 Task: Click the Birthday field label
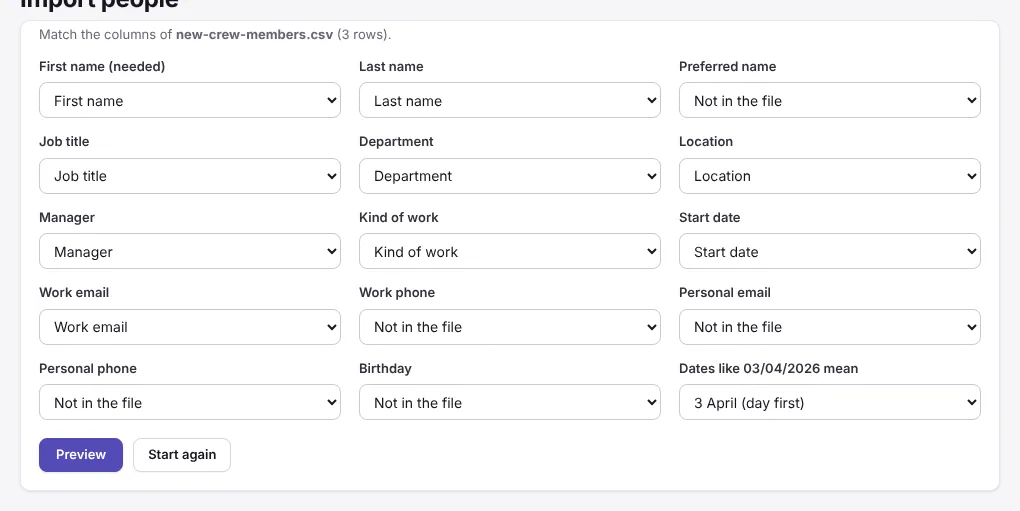click(385, 369)
